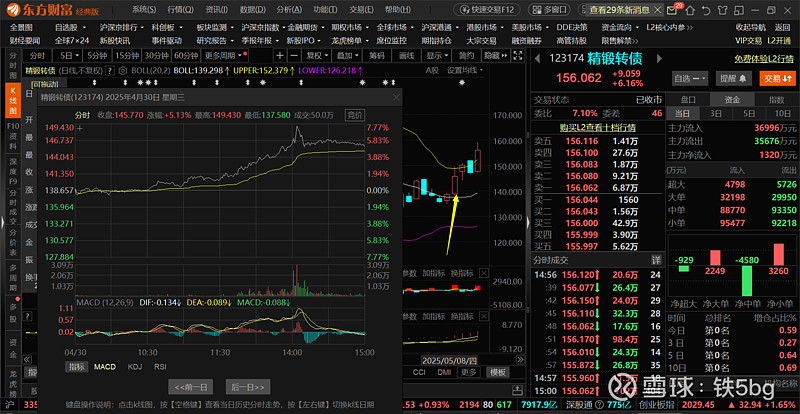The height and width of the screenshot is (414, 800).
Task: Click 购买L2查看十档行情 link
Action: click(x=596, y=127)
